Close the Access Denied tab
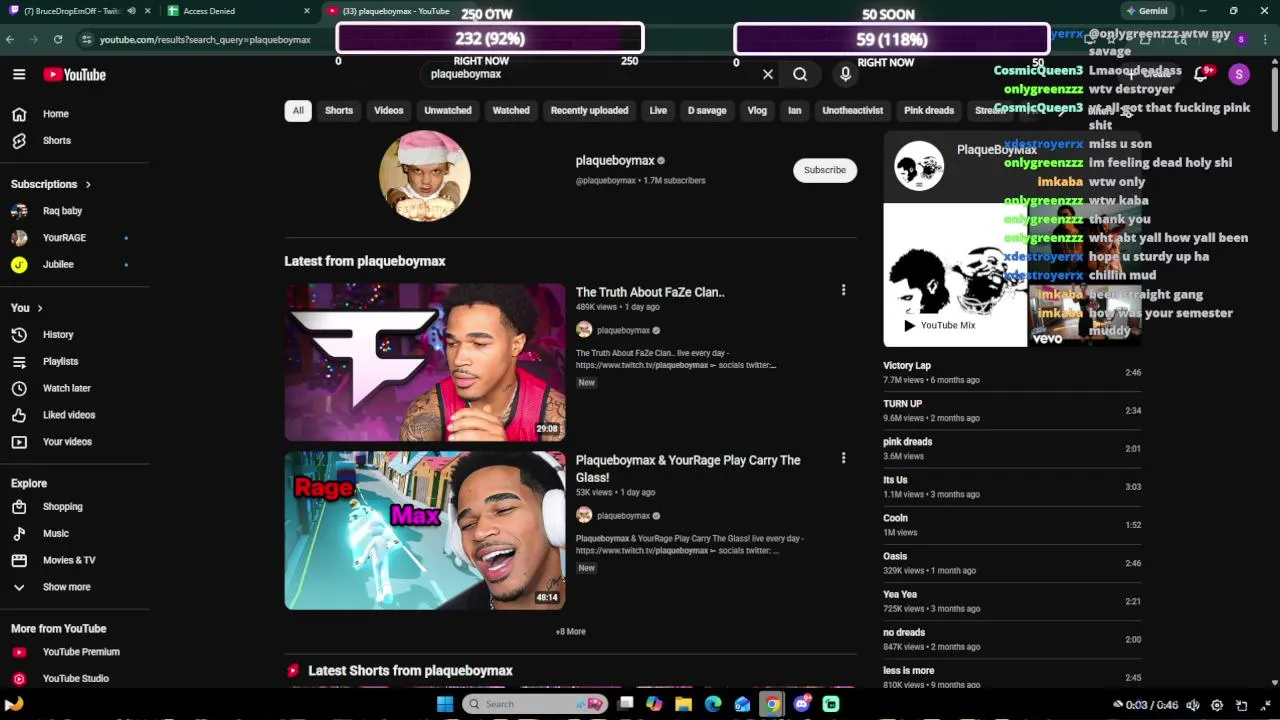The height and width of the screenshot is (720, 1280). pos(307,11)
